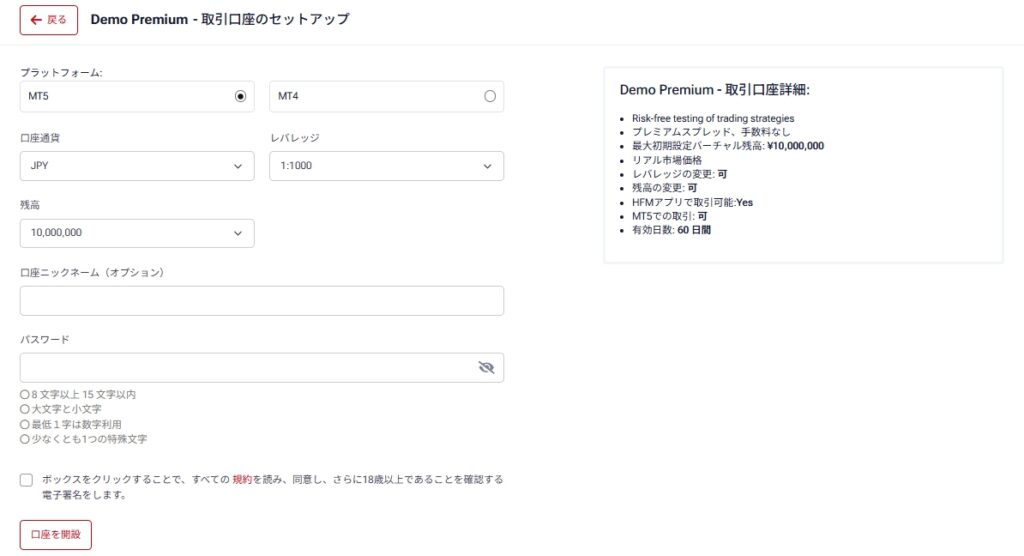This screenshot has height=556, width=1024.
Task: Click the circle icon beside 最低1字は数字利用
Action: 25,424
